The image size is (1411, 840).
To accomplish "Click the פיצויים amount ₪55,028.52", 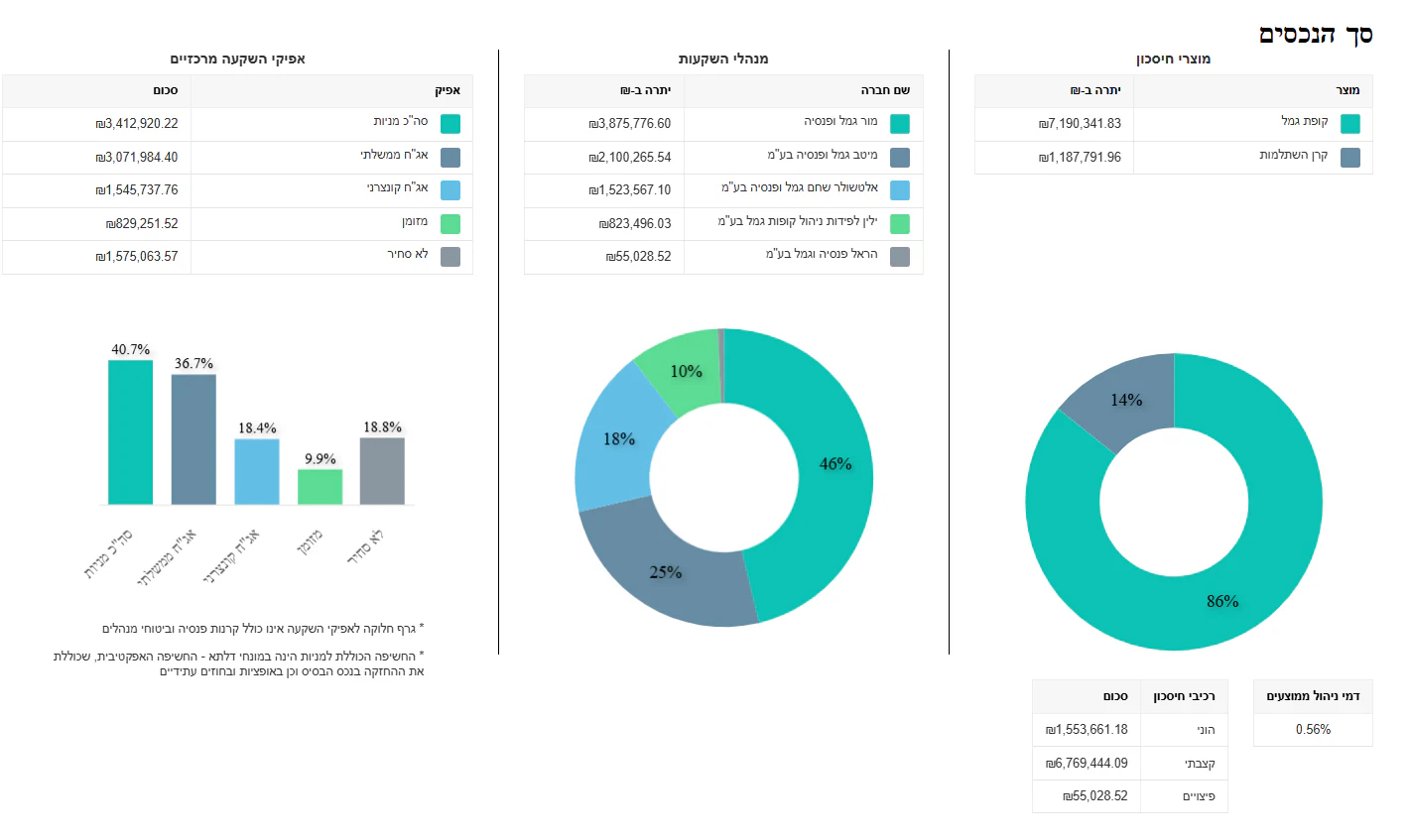I will tap(1095, 795).
